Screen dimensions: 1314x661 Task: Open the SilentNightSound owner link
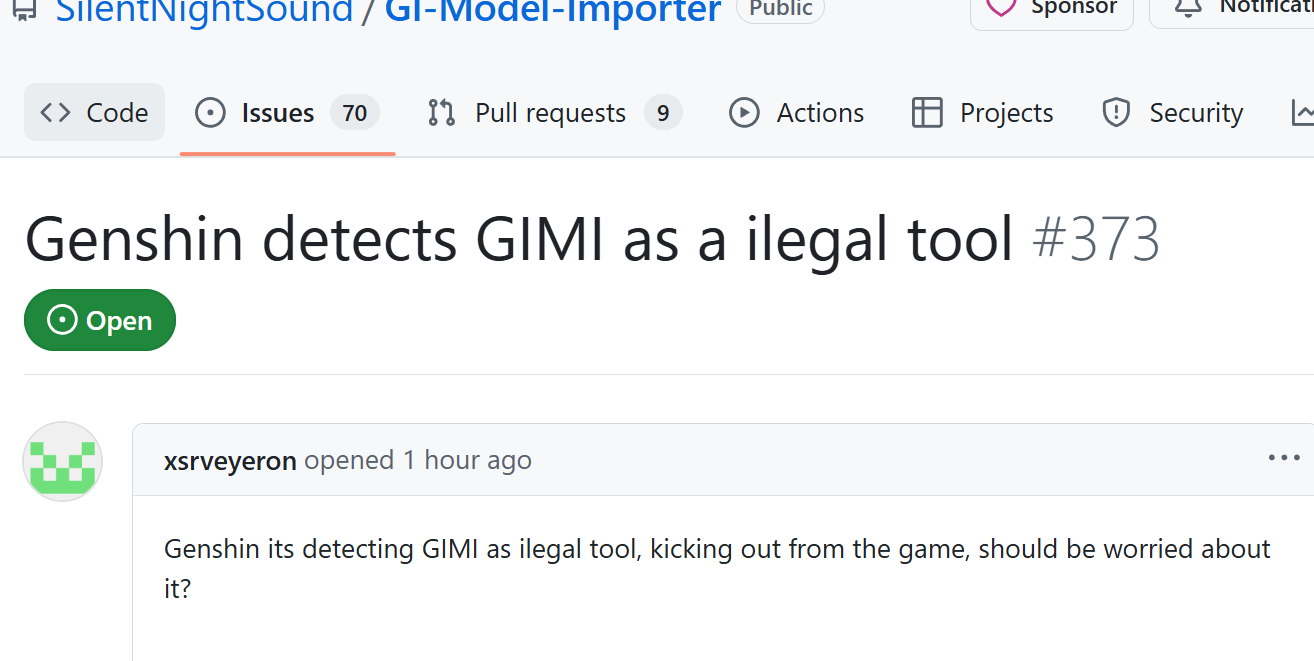pos(204,11)
